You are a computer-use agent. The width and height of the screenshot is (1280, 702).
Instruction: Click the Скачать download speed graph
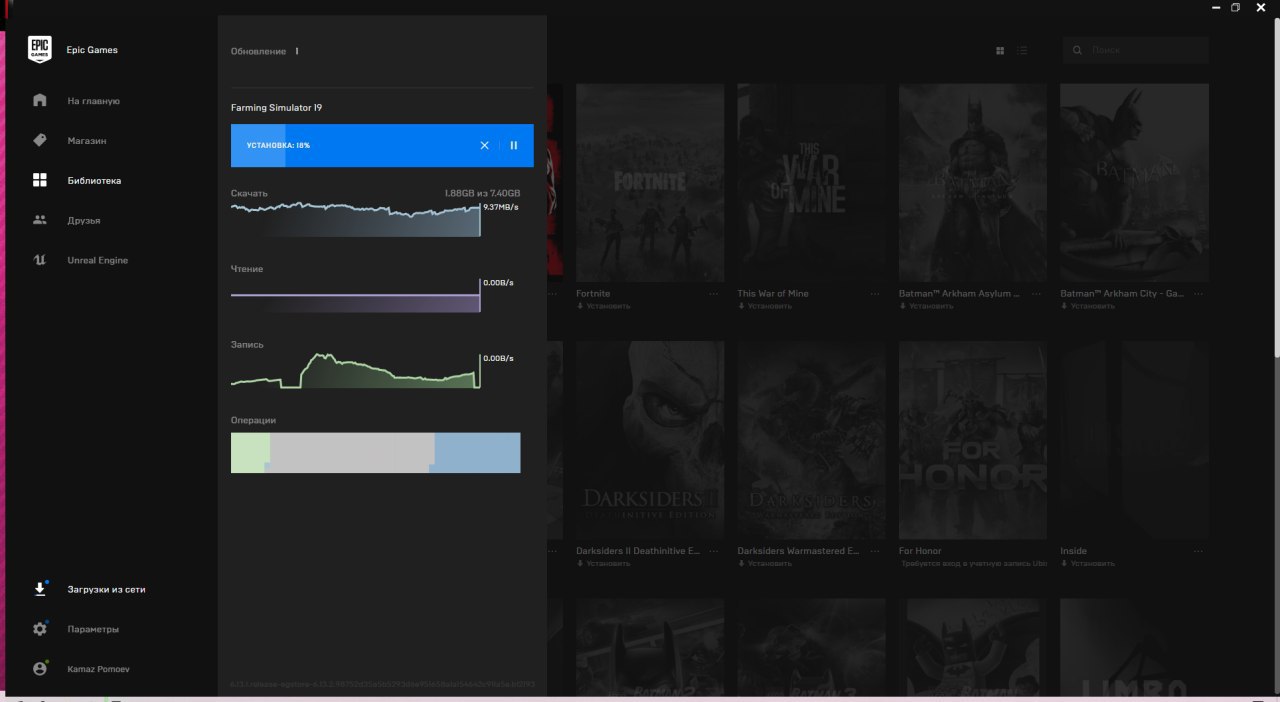point(355,219)
